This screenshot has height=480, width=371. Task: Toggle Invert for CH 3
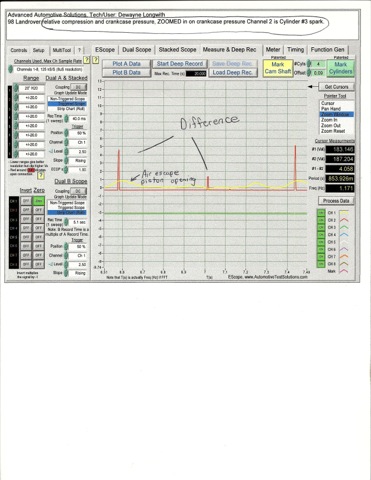pos(26,219)
